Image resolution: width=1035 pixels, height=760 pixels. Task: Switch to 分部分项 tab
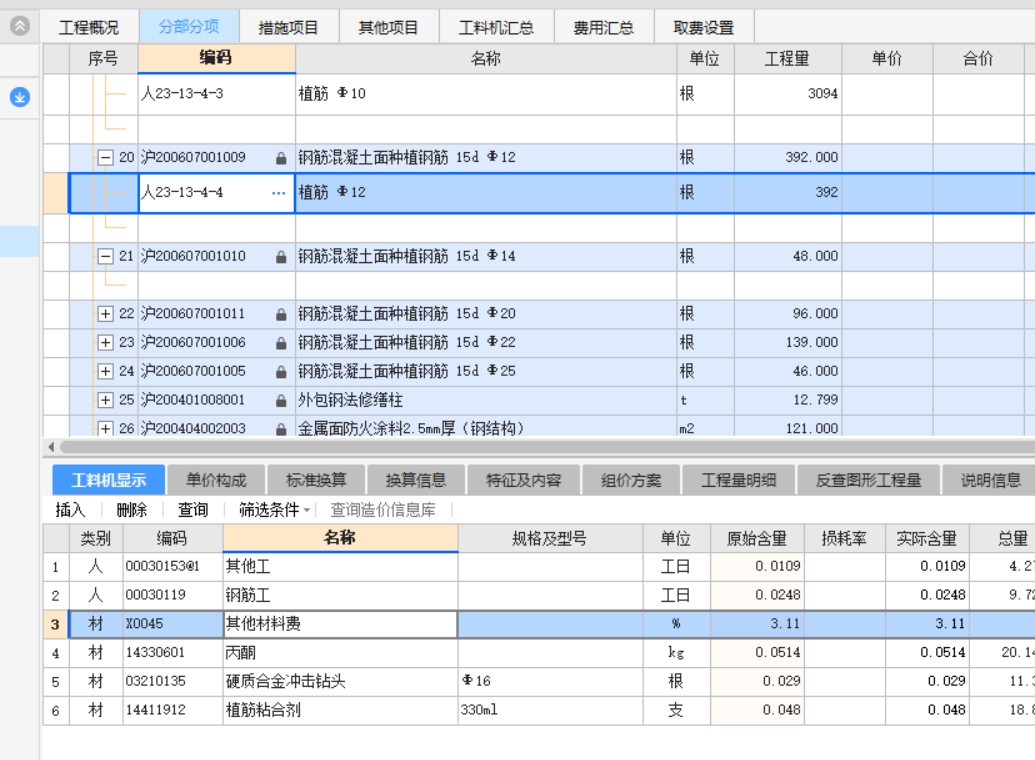pyautogui.click(x=189, y=26)
